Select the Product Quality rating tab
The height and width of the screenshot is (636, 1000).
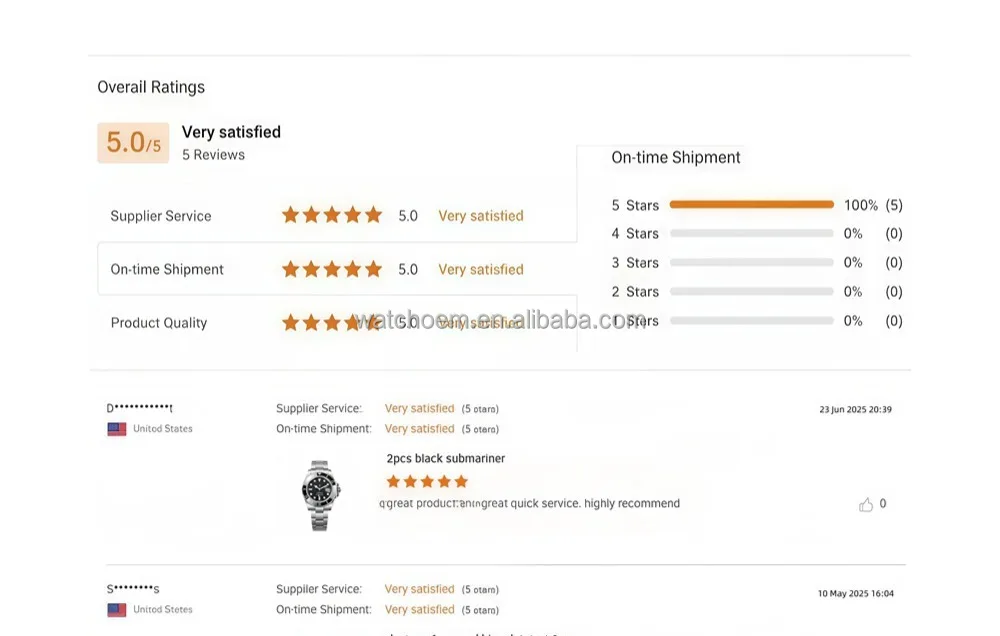point(159,323)
